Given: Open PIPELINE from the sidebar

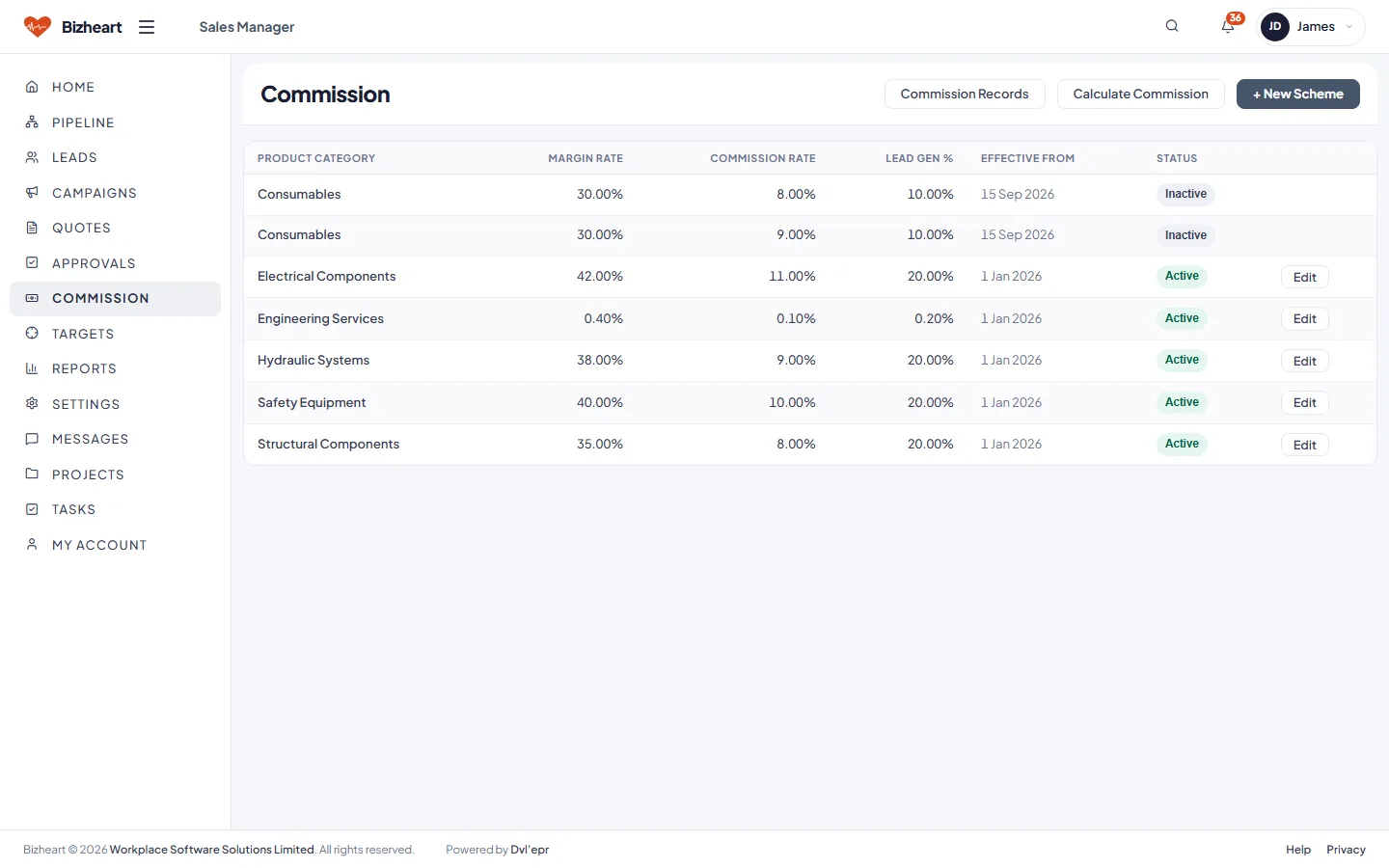Looking at the screenshot, I should (x=115, y=122).
